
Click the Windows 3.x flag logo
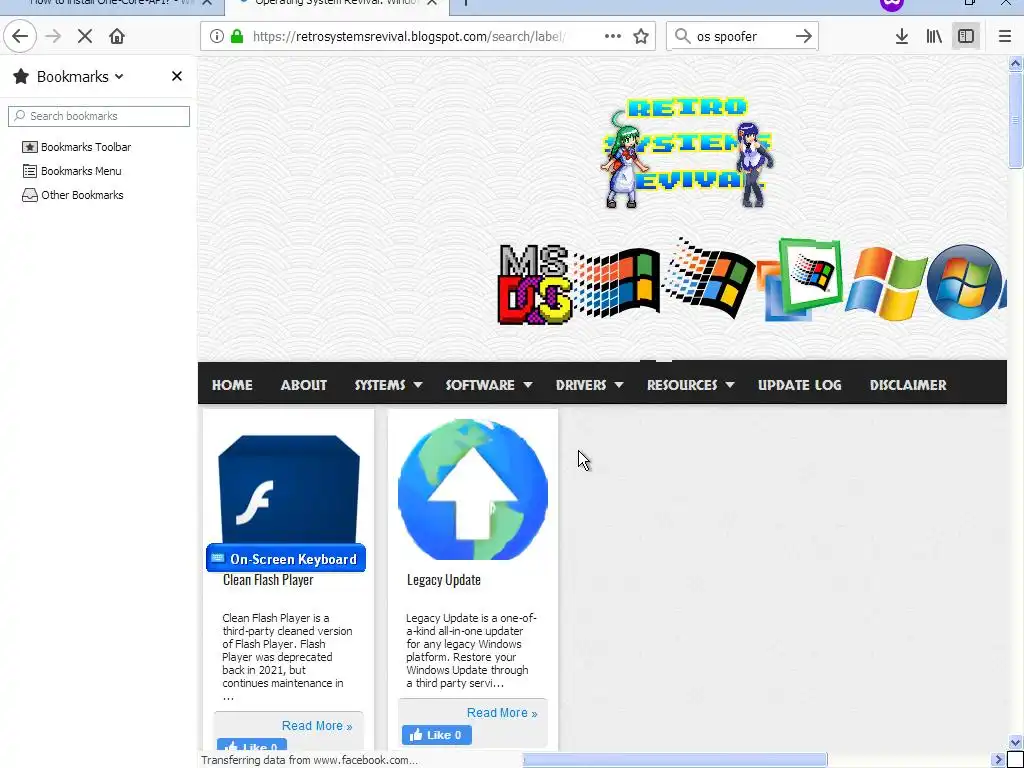pyautogui.click(x=617, y=282)
